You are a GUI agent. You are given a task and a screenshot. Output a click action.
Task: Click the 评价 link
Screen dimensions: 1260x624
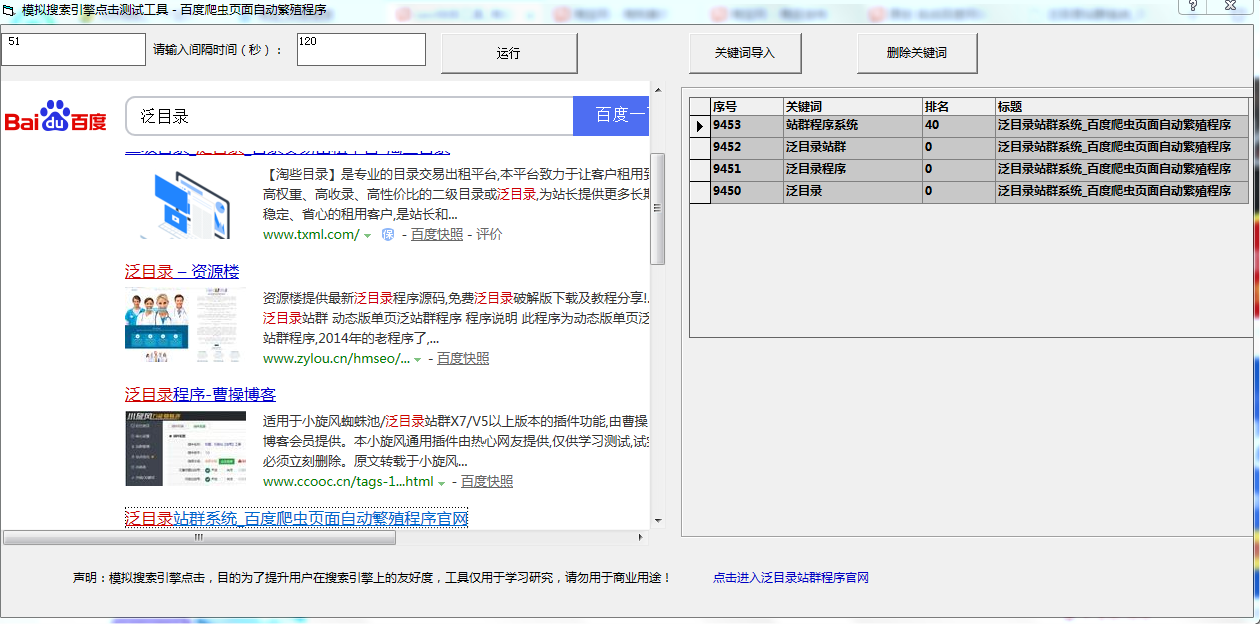pos(489,234)
